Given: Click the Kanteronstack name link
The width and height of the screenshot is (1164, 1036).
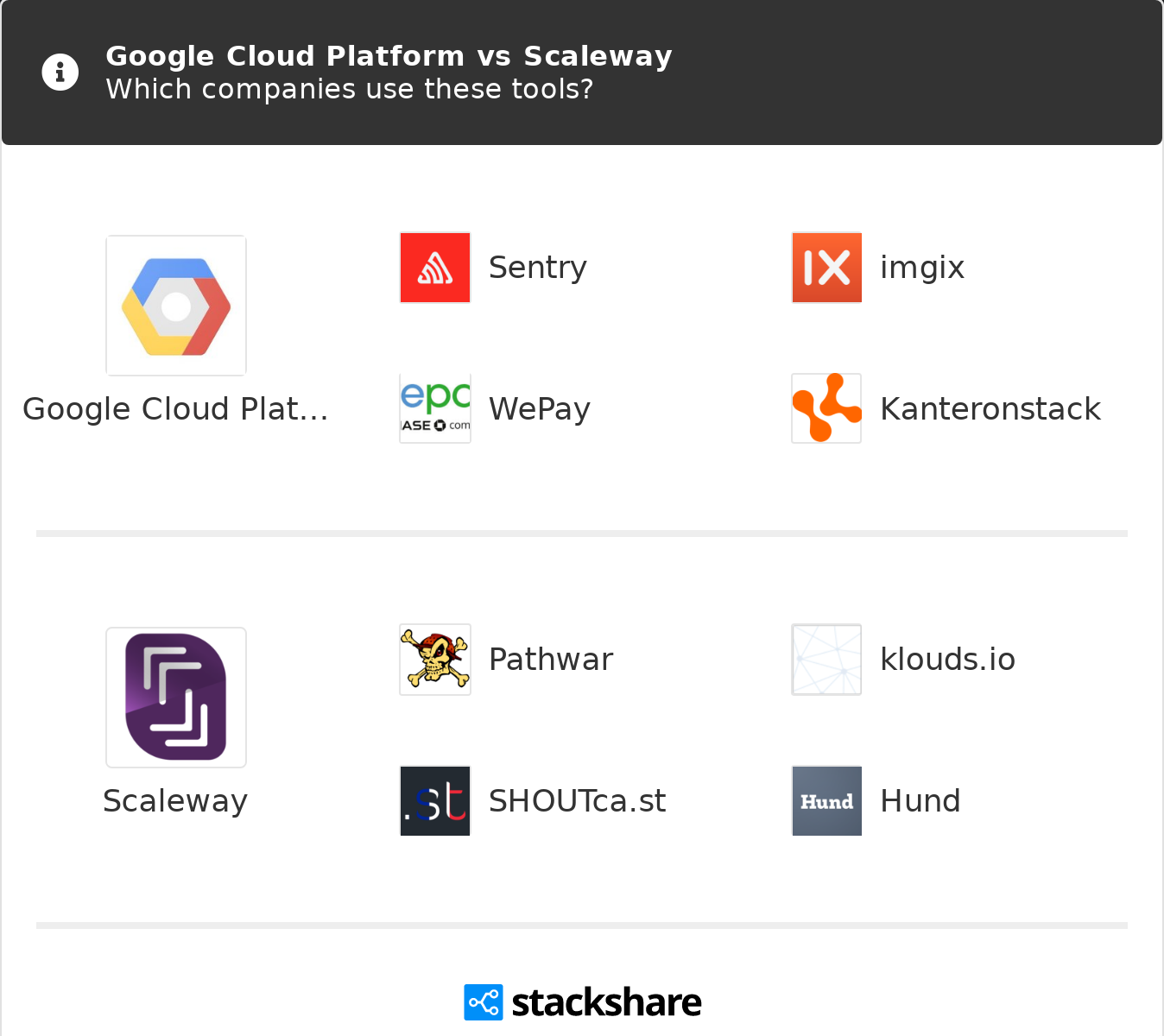Looking at the screenshot, I should (x=990, y=408).
